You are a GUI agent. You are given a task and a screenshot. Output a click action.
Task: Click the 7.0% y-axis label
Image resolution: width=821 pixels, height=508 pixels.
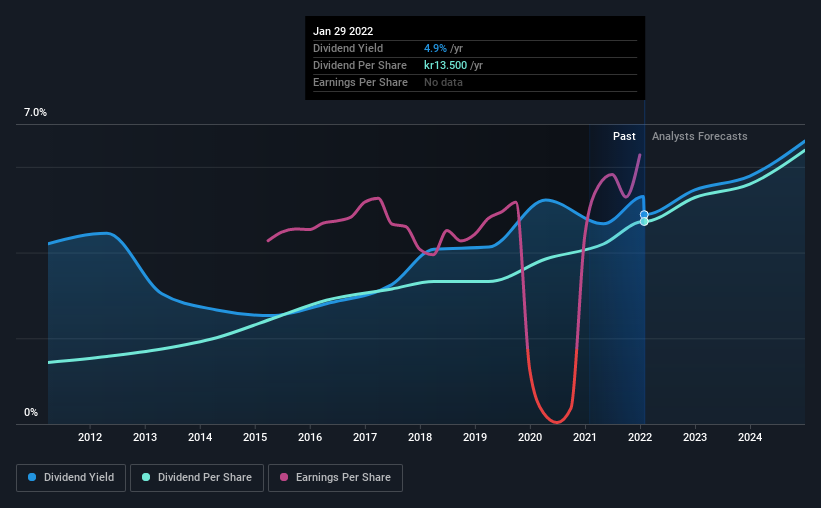[x=35, y=113]
